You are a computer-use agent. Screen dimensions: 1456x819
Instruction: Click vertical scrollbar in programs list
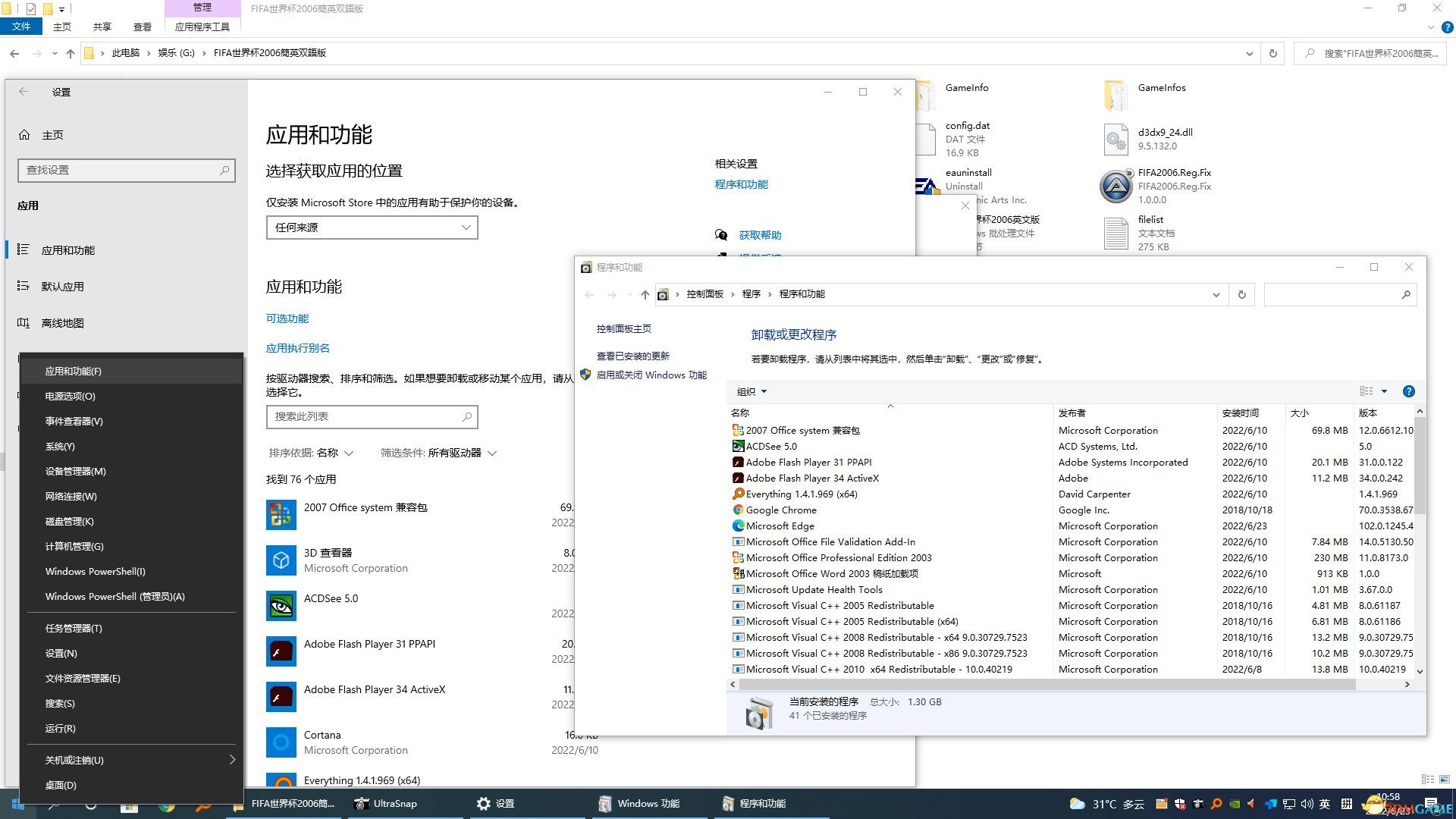click(1420, 466)
